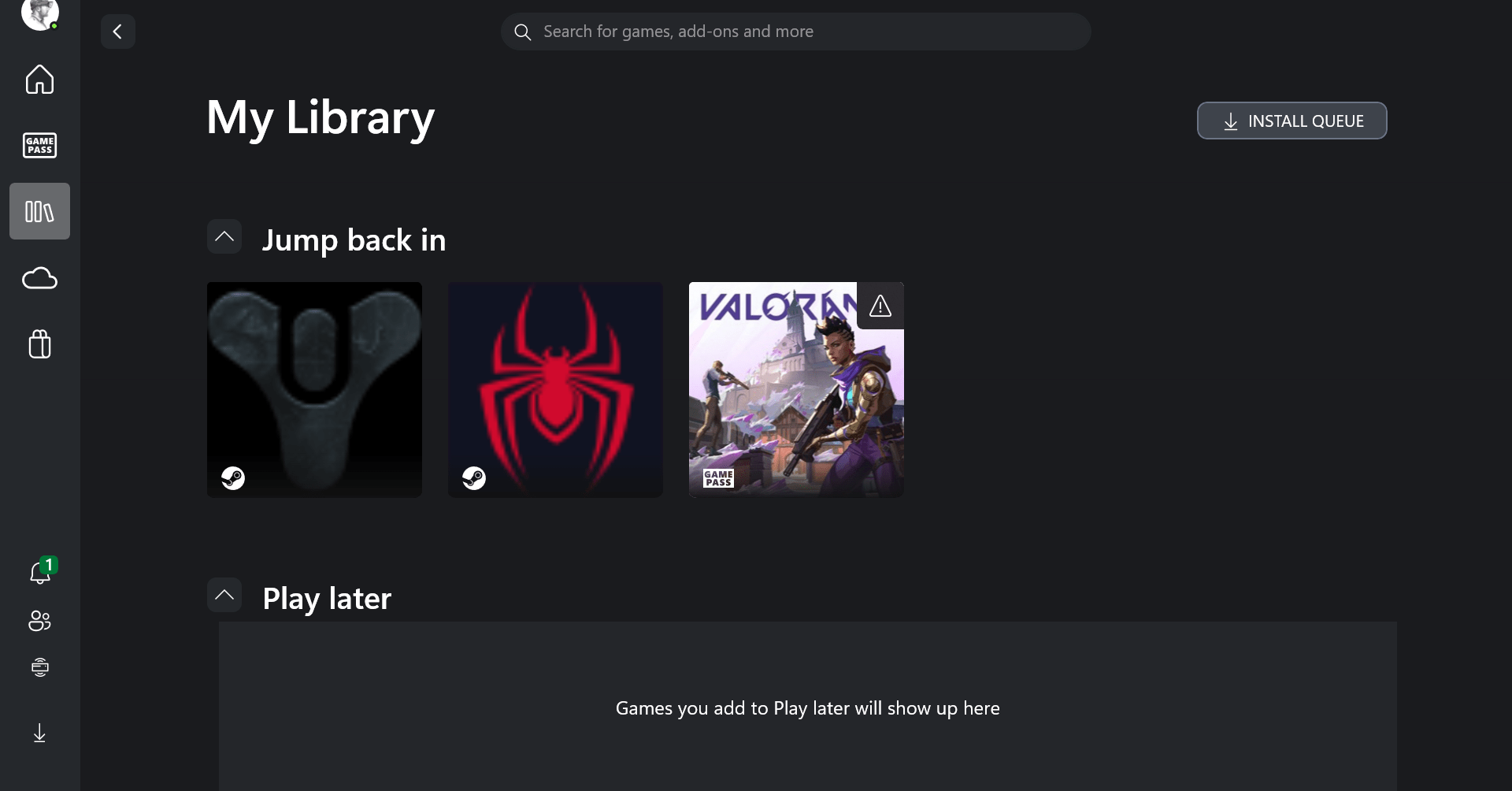
Task: Select the My Library sidebar icon
Action: (39, 211)
